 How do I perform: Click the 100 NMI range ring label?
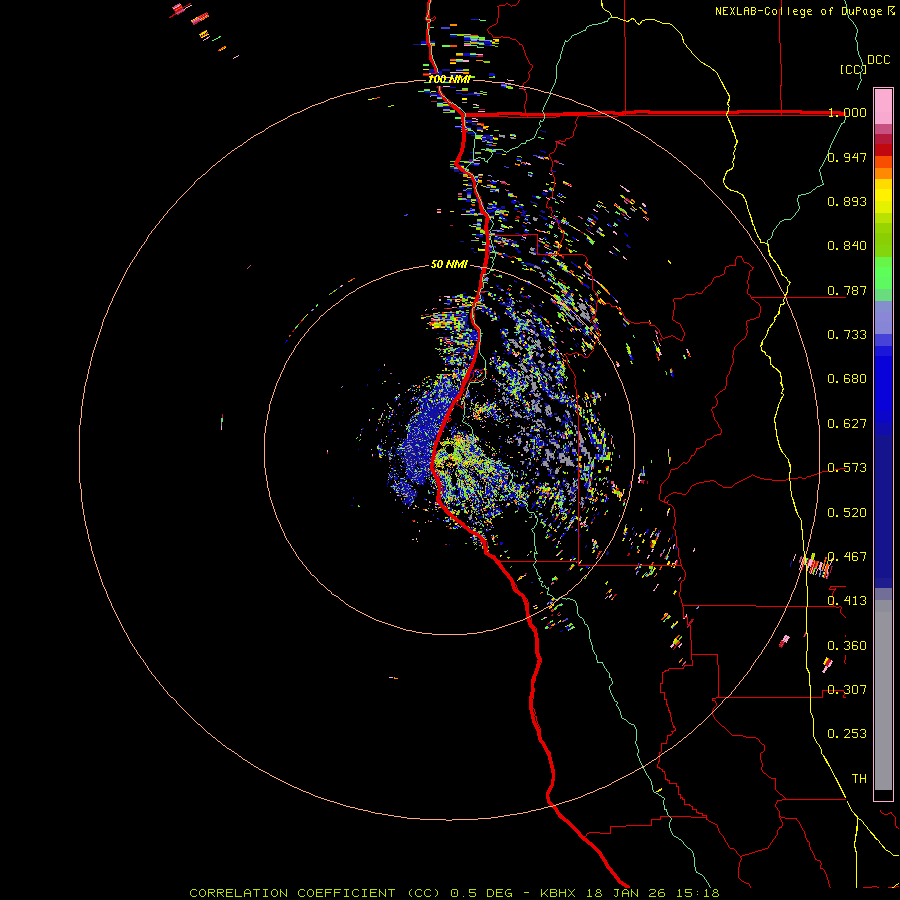click(449, 79)
